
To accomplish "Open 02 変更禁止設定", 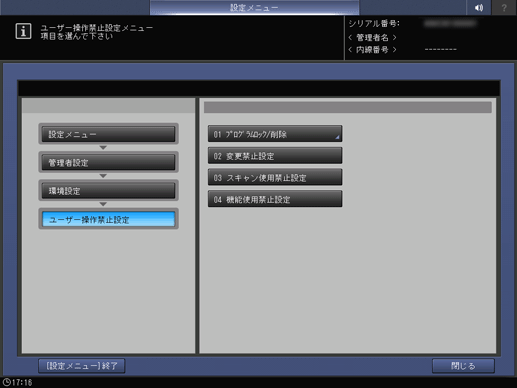I will pos(275,155).
